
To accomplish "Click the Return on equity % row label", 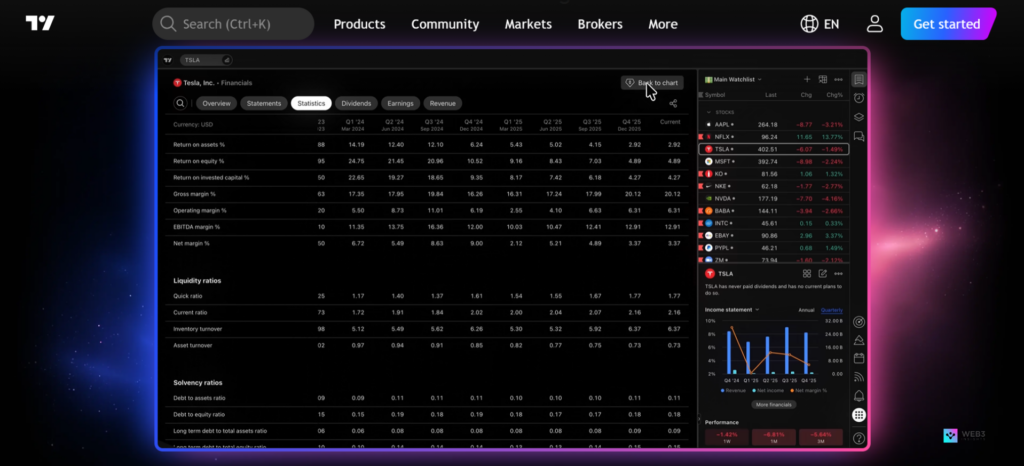I will point(199,161).
